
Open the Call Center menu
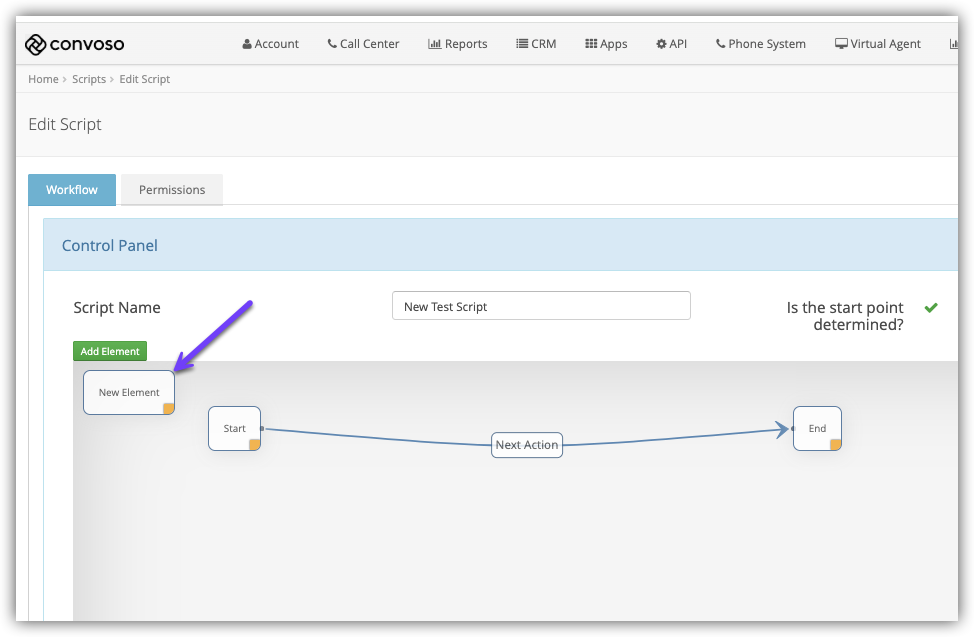coord(363,44)
